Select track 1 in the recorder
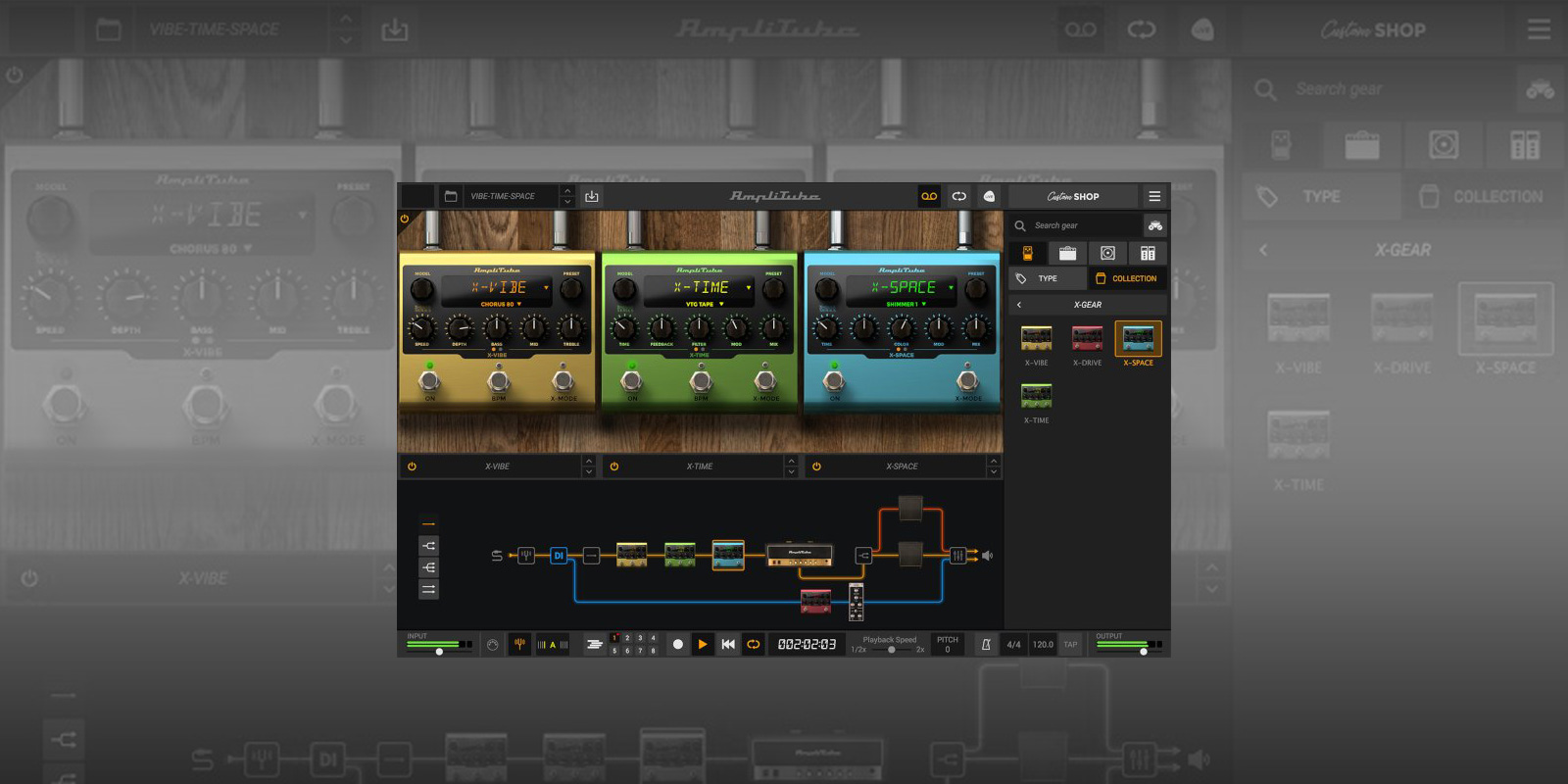This screenshot has width=1568, height=784. coord(615,638)
